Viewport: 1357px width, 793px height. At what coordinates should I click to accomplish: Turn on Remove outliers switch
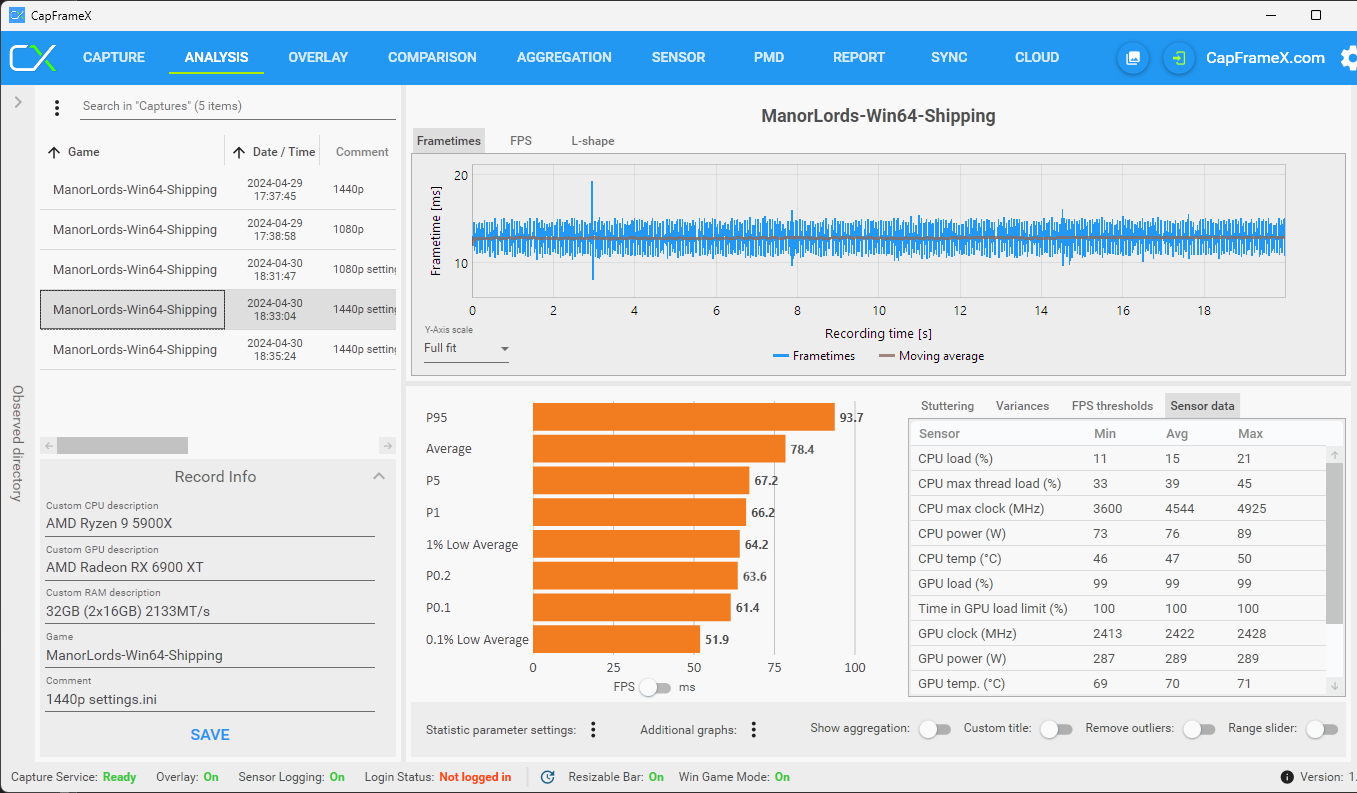coord(1199,729)
